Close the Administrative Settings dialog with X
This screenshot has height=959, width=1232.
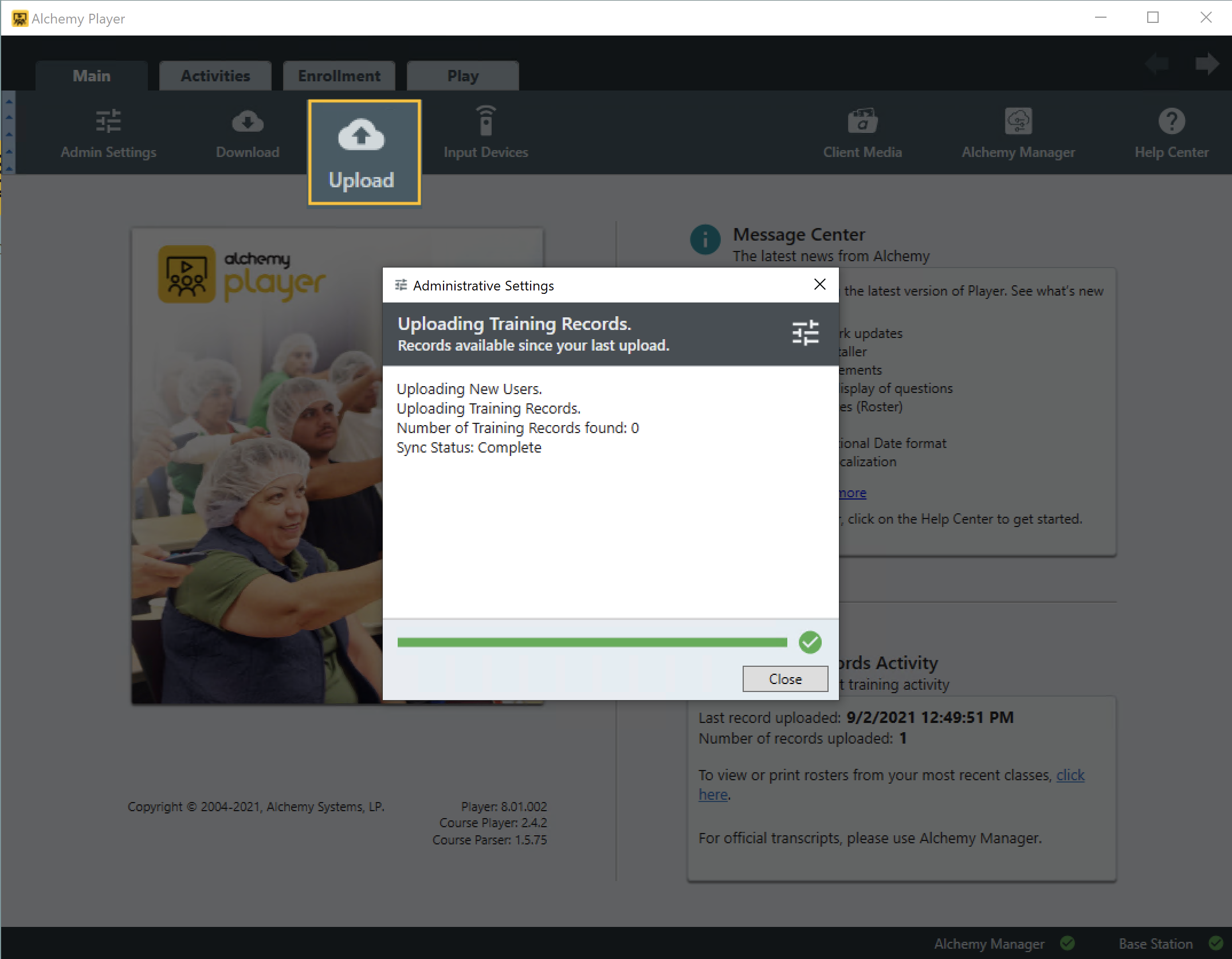tap(820, 284)
